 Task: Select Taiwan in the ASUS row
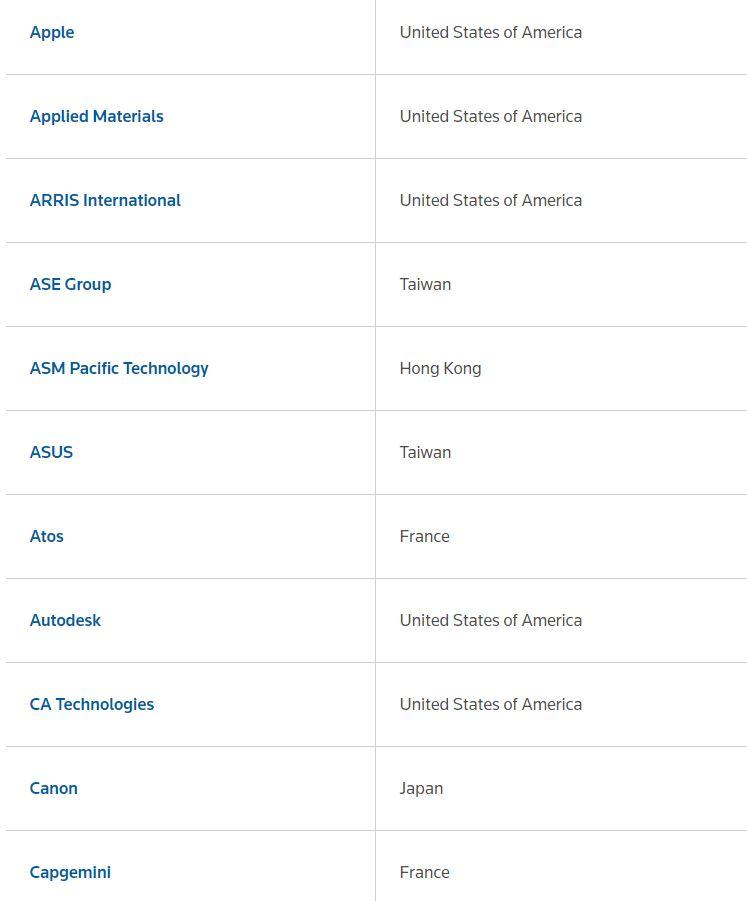coord(425,452)
